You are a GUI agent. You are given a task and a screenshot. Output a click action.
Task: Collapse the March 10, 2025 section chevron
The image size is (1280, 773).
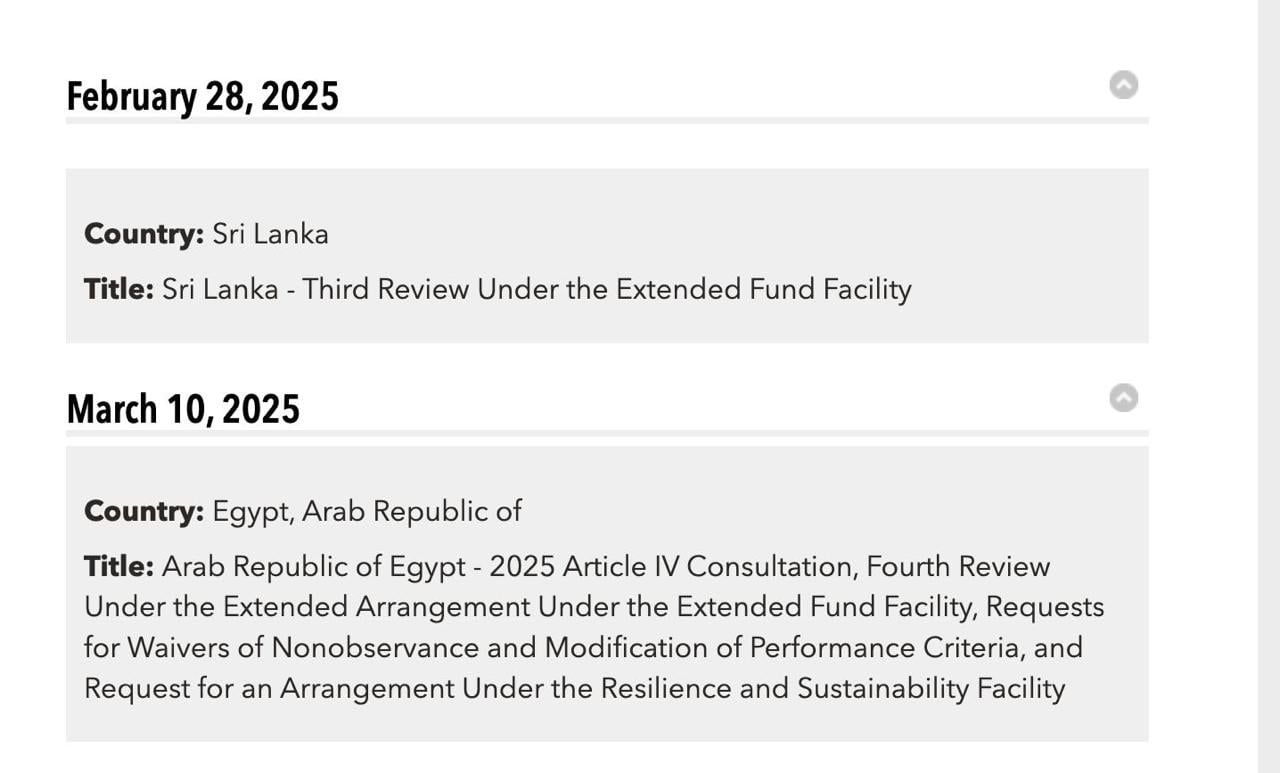pyautogui.click(x=1124, y=398)
